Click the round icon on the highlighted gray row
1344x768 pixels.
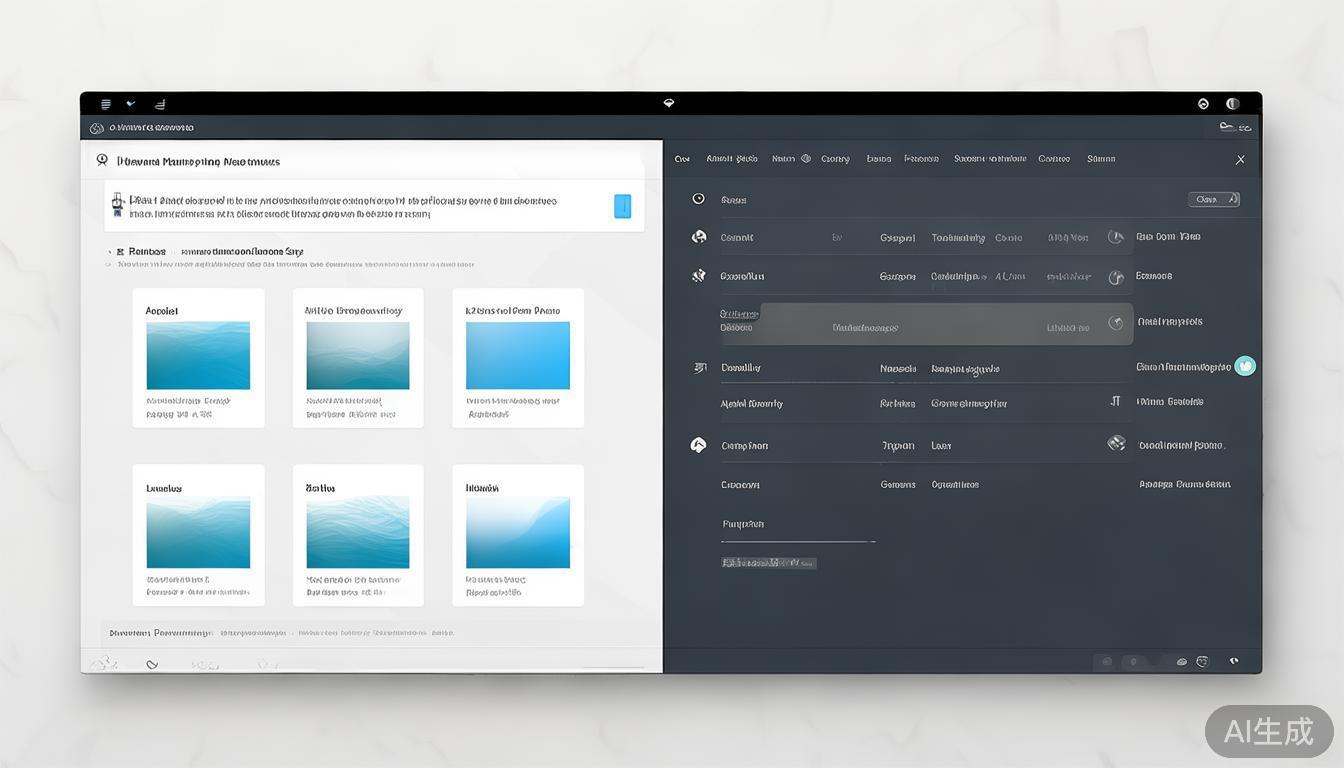(x=1116, y=323)
